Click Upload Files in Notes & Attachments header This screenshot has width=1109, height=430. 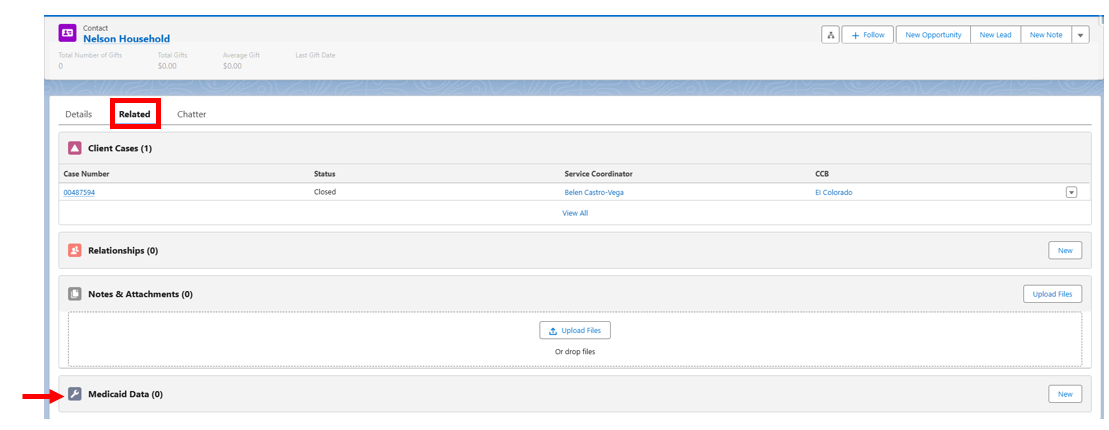1052,294
